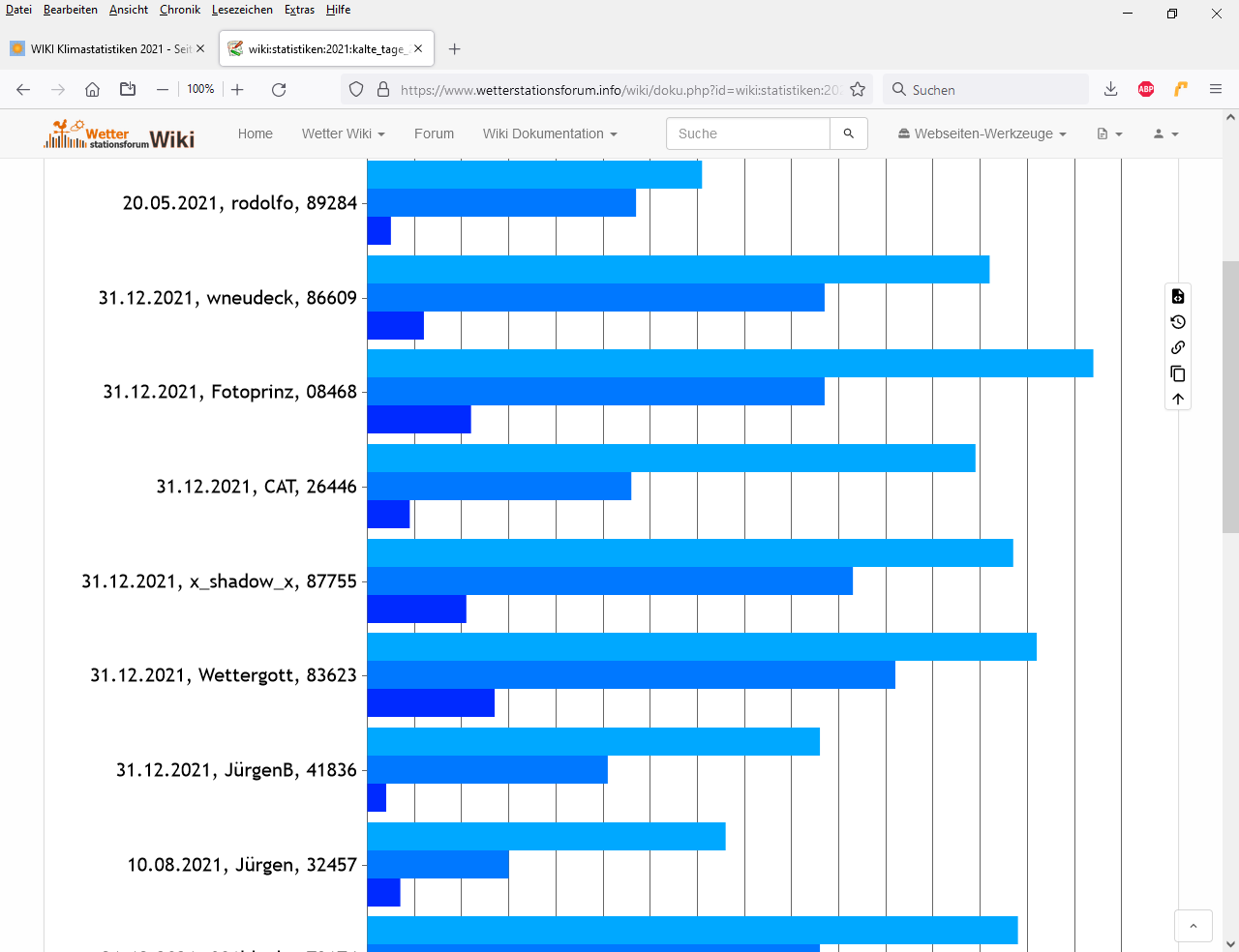The width and height of the screenshot is (1239, 952).
Task: Navigate to the wiki Home link
Action: 256,134
